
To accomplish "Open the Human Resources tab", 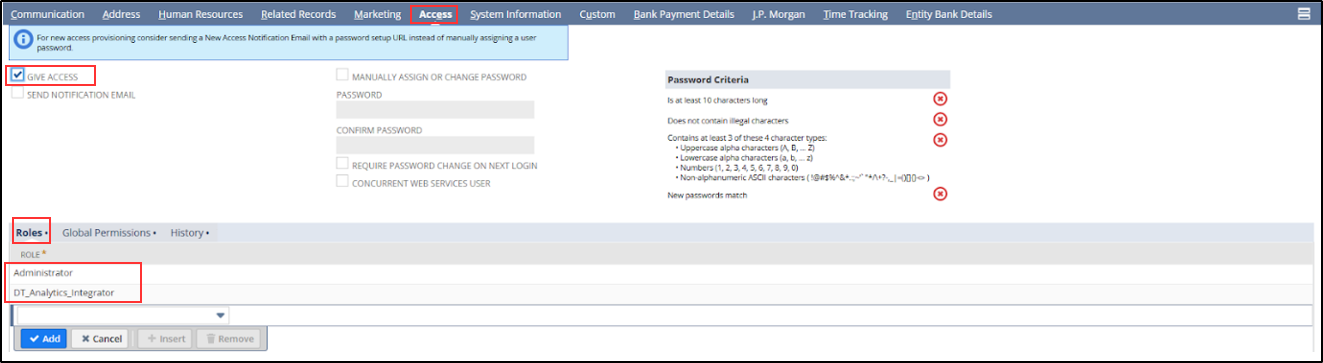I will 200,14.
